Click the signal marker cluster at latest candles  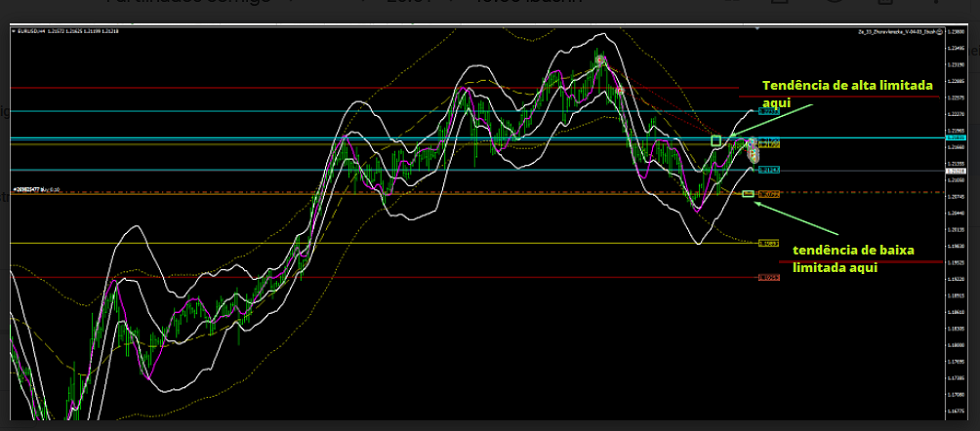pos(752,150)
